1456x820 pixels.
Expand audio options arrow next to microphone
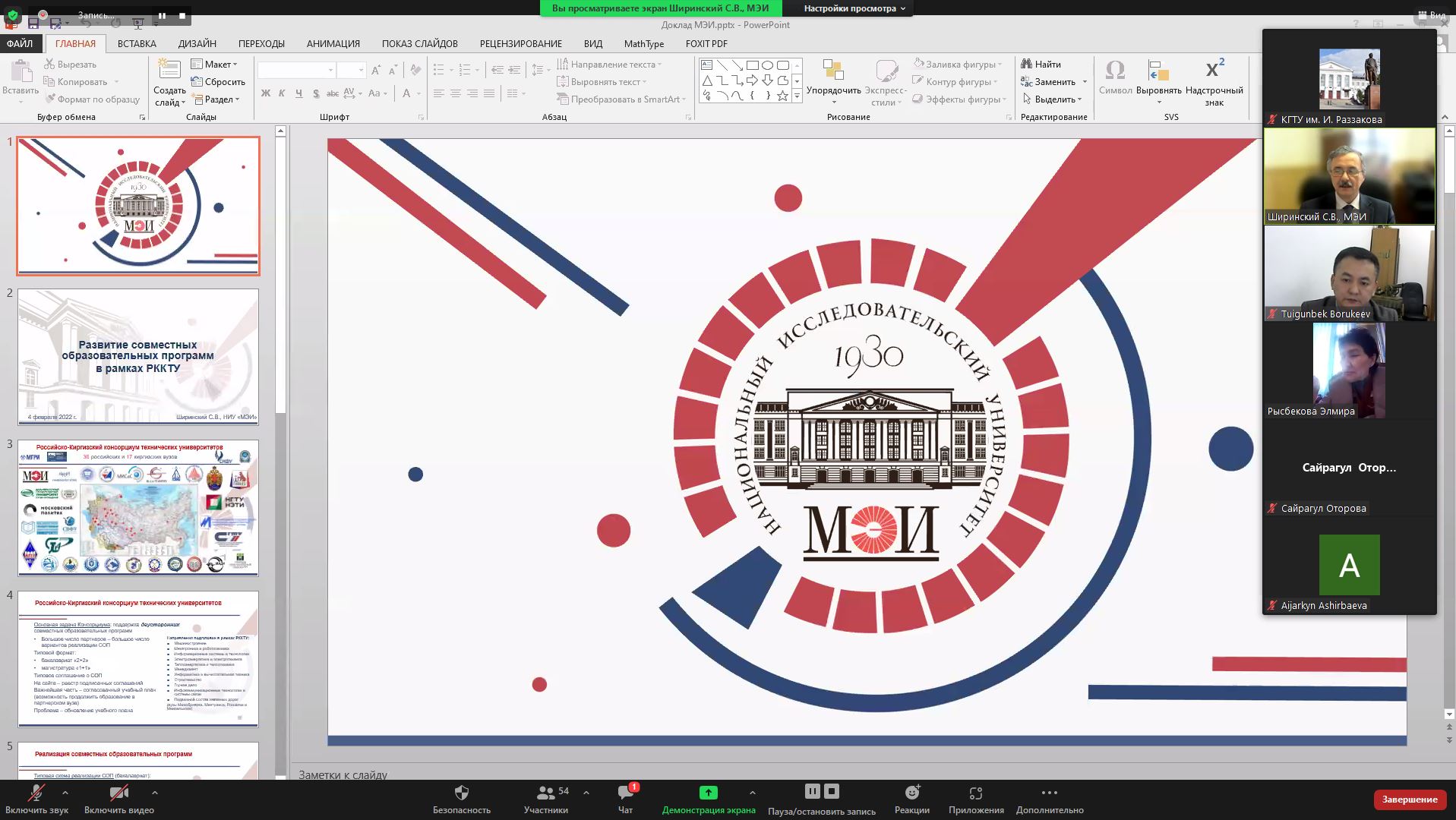click(65, 793)
